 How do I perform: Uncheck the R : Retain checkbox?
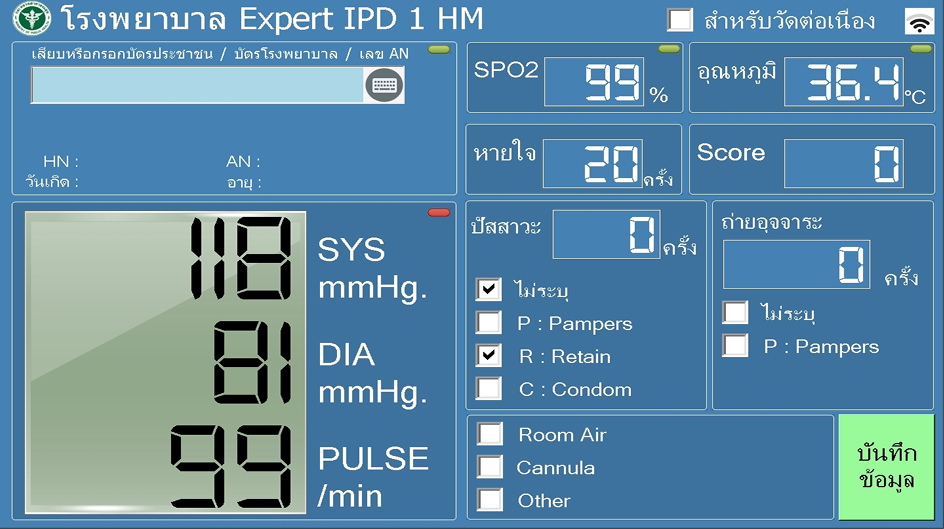489,356
